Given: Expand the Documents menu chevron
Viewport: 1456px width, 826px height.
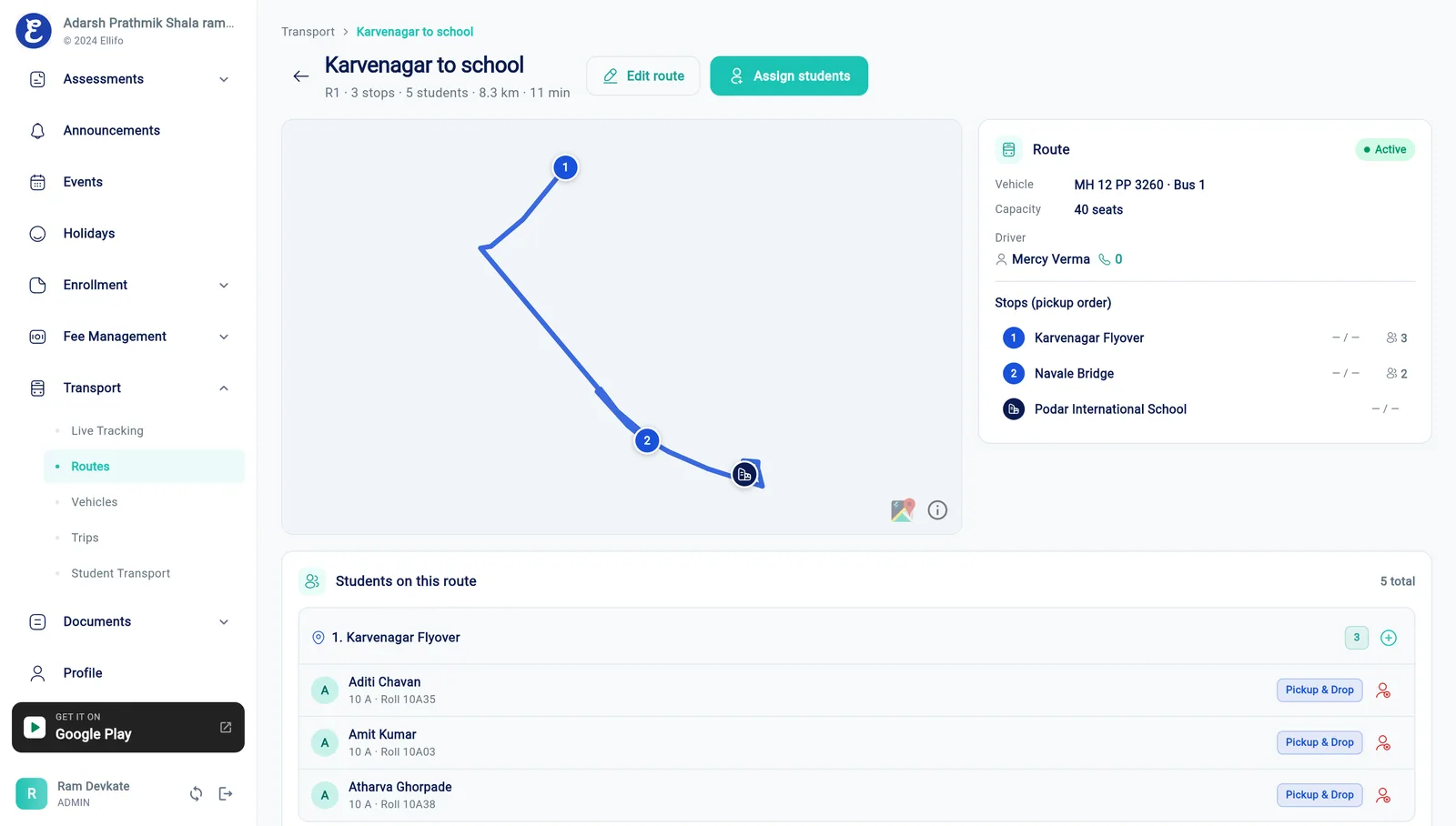Looking at the screenshot, I should coord(224,622).
